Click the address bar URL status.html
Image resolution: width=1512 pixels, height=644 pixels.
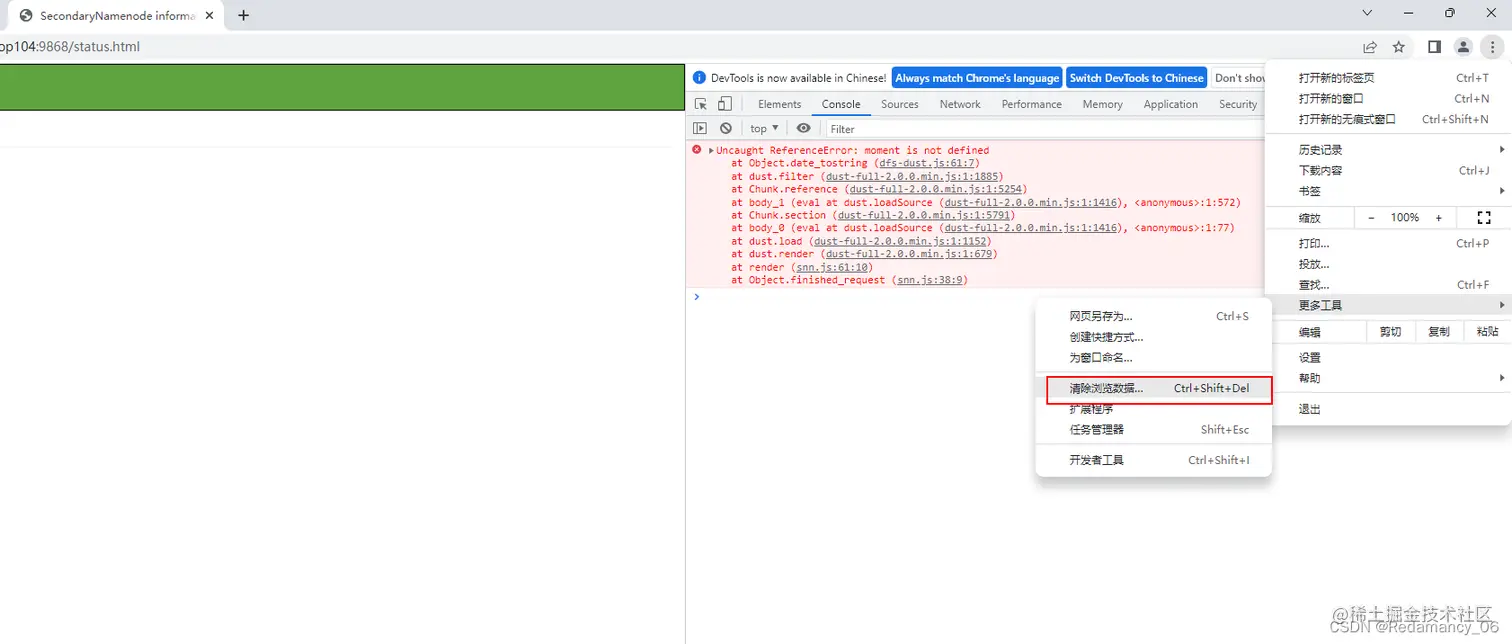coord(69,47)
